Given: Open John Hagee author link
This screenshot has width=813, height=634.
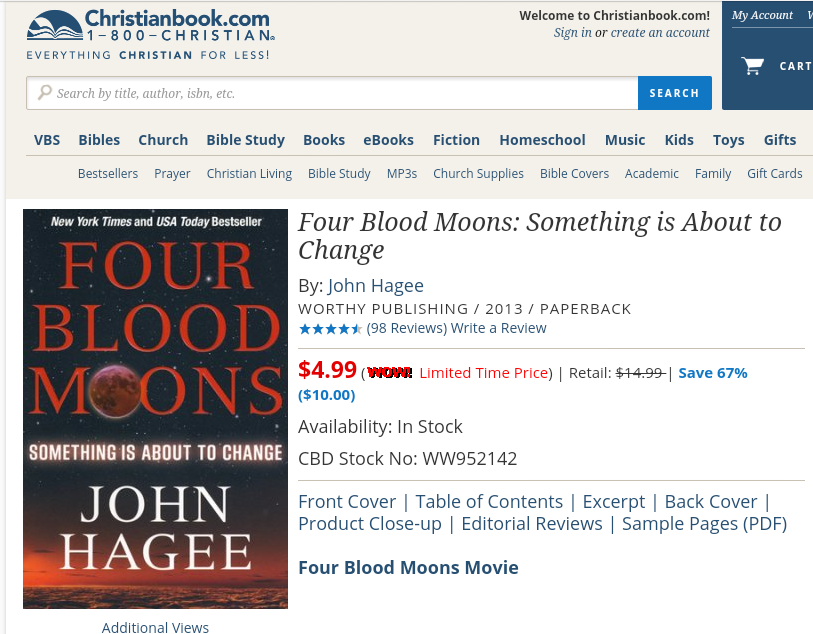Looking at the screenshot, I should (x=376, y=286).
